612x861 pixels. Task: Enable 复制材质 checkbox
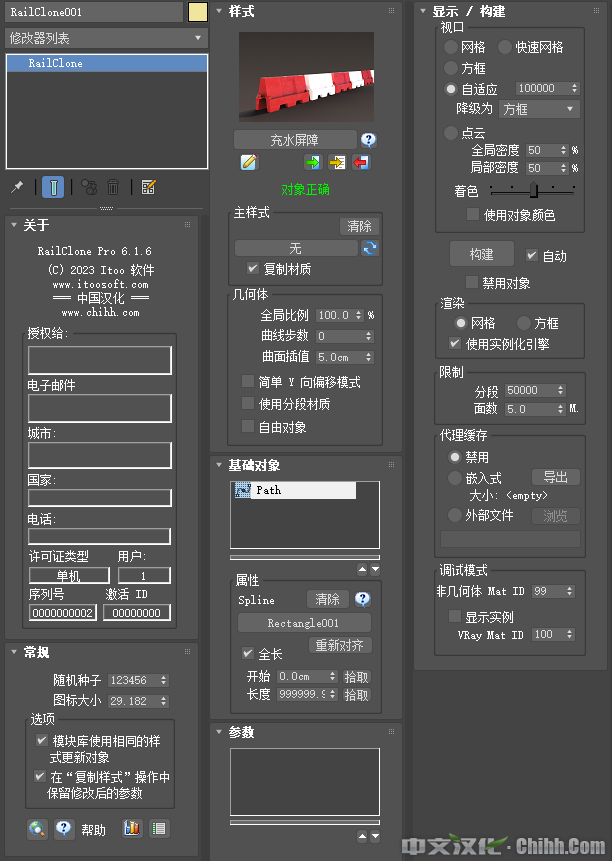tap(252, 269)
